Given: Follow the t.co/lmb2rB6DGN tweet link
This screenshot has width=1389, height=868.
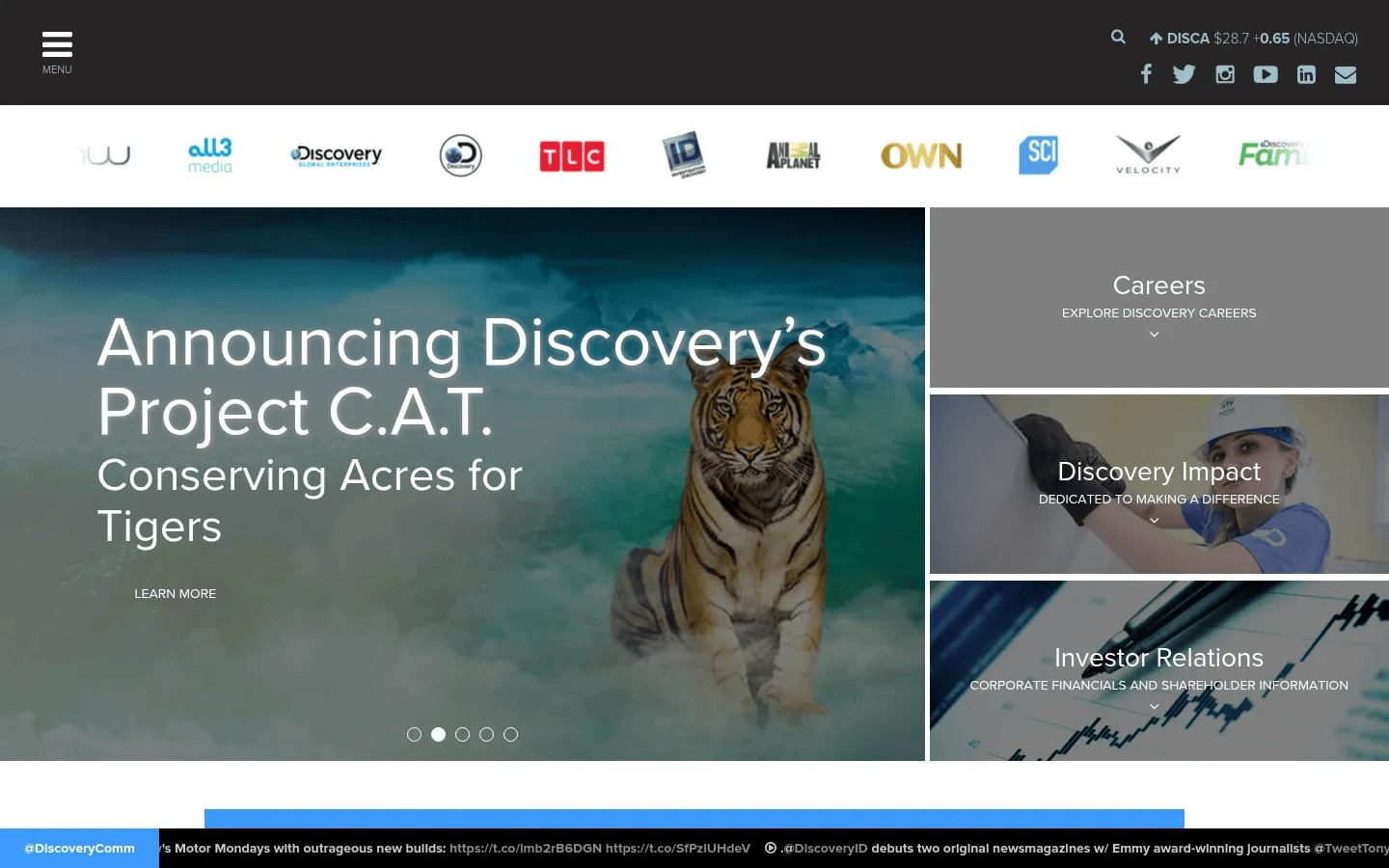Looking at the screenshot, I should coord(526,848).
